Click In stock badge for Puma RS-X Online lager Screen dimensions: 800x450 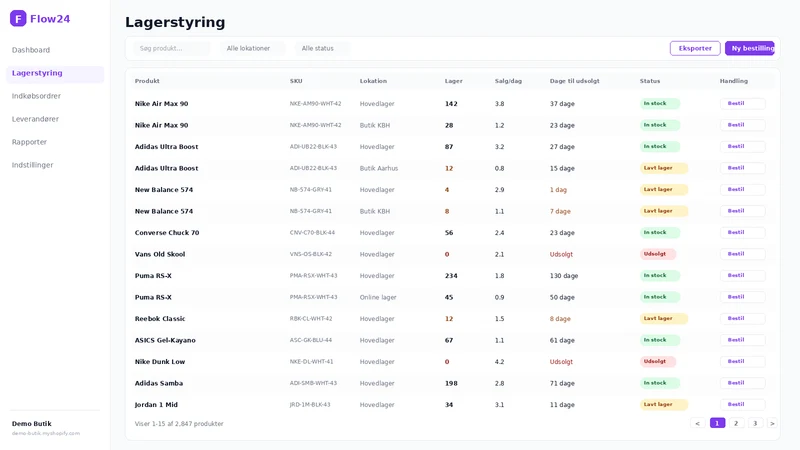click(x=660, y=297)
